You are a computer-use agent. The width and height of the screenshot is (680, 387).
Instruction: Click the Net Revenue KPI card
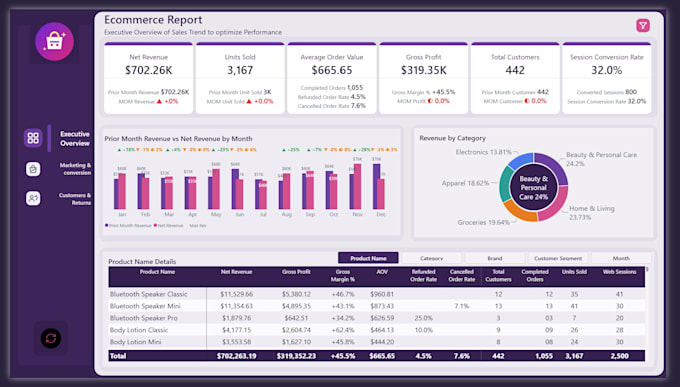(148, 79)
